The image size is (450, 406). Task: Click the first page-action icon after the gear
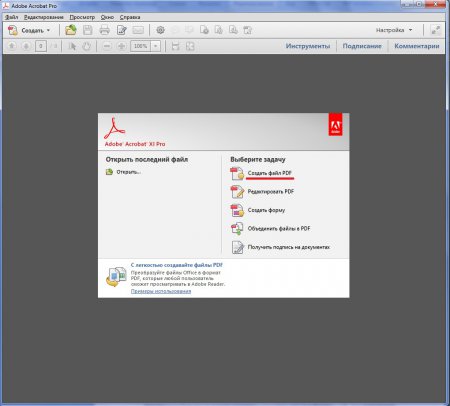[204, 30]
